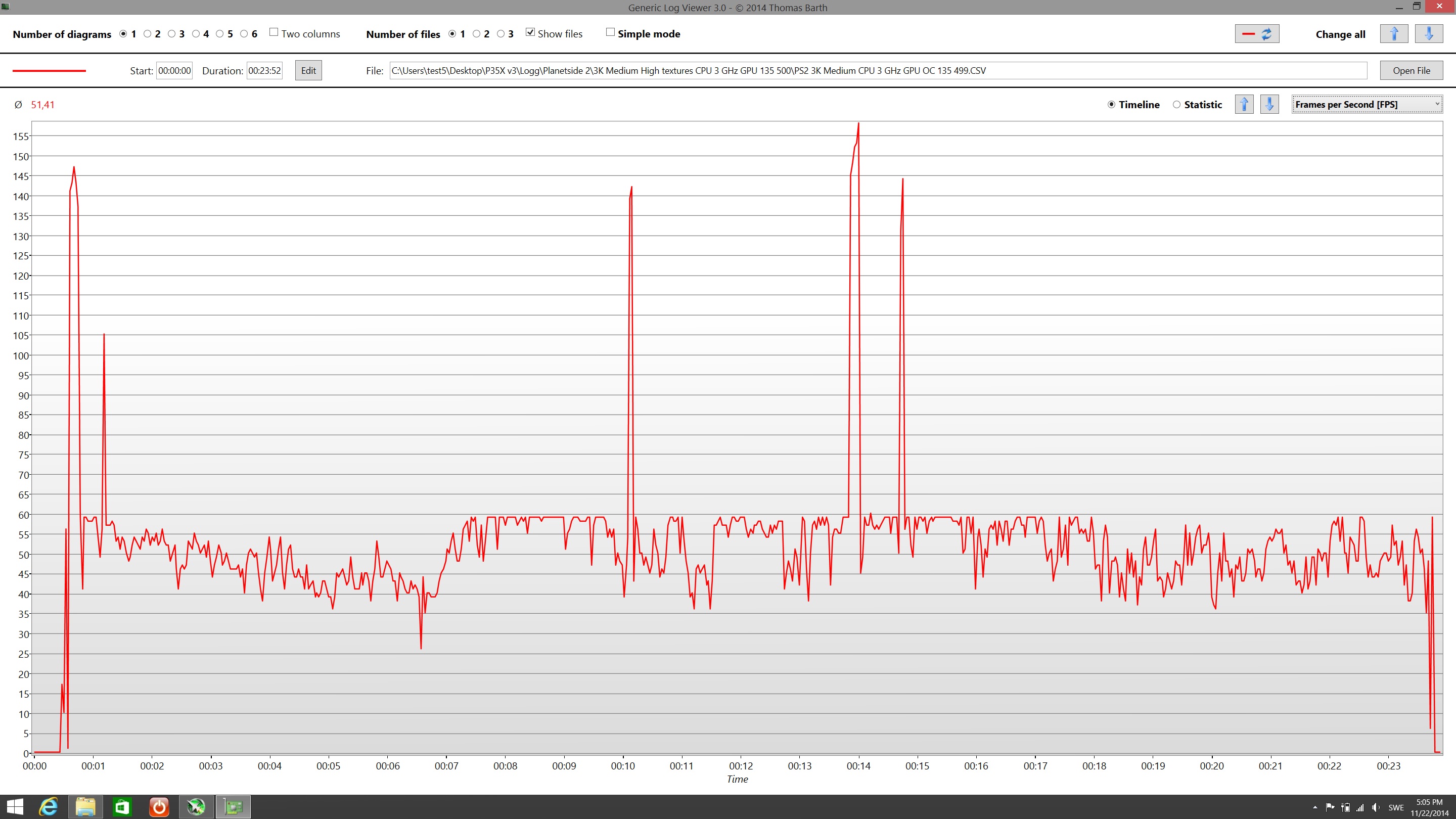Image resolution: width=1456 pixels, height=819 pixels.
Task: Select 3 diagrams radio button
Action: coord(172,34)
